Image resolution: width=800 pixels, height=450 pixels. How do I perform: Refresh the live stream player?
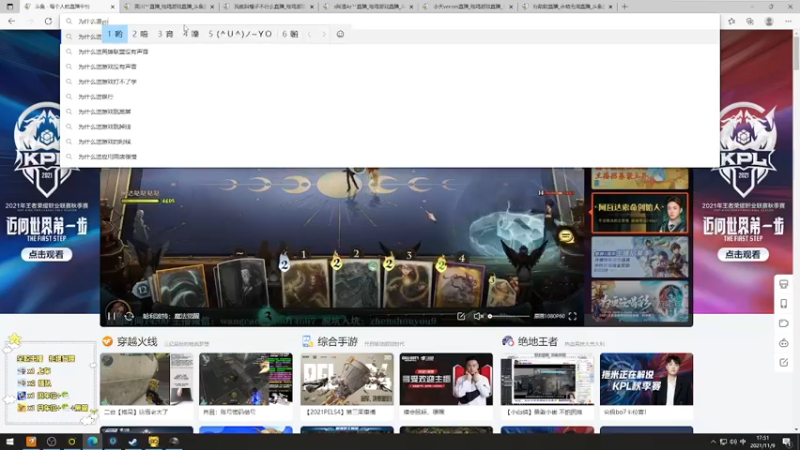(x=129, y=316)
